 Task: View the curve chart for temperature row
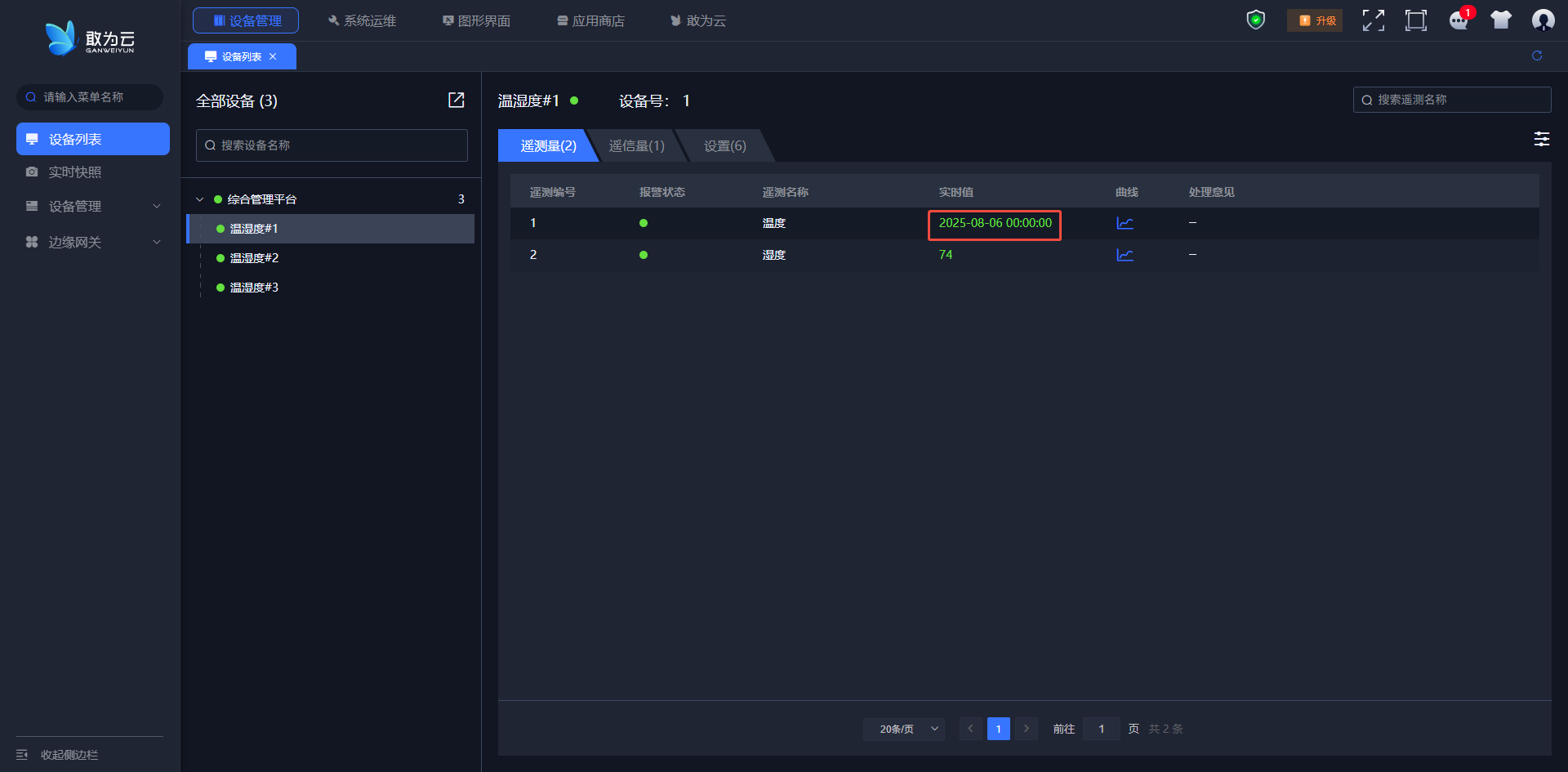[x=1125, y=223]
